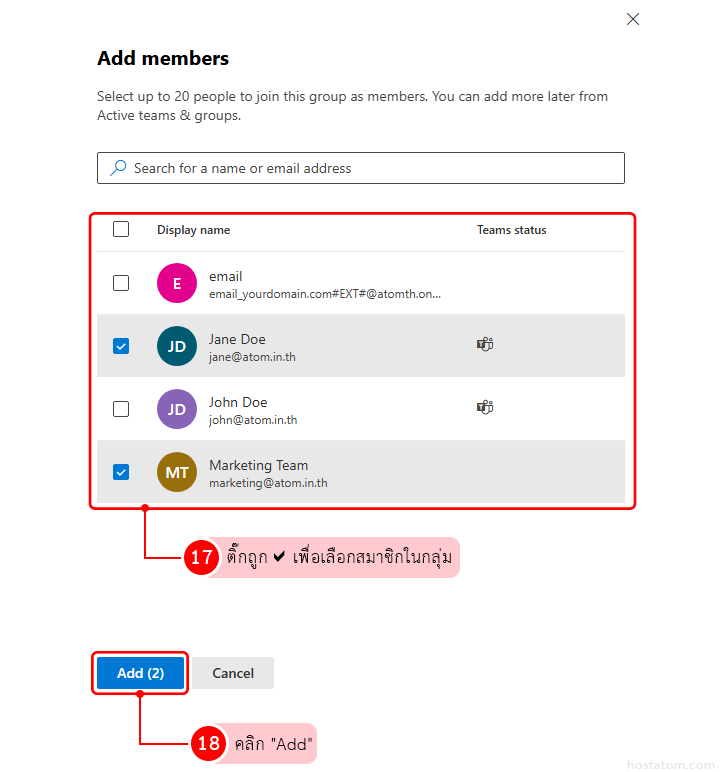Click the Display name column header
This screenshot has height=772, width=720.
tap(193, 230)
